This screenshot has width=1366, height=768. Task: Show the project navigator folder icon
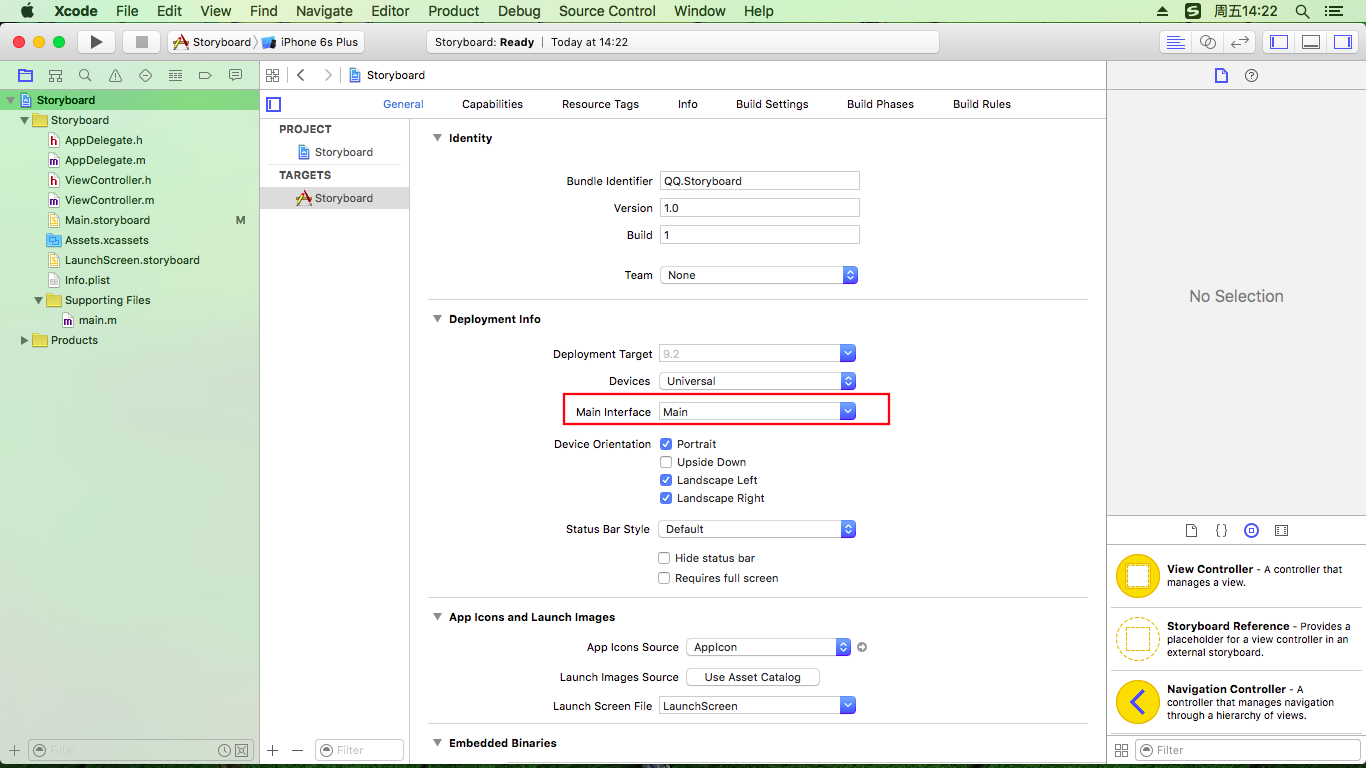(x=25, y=75)
